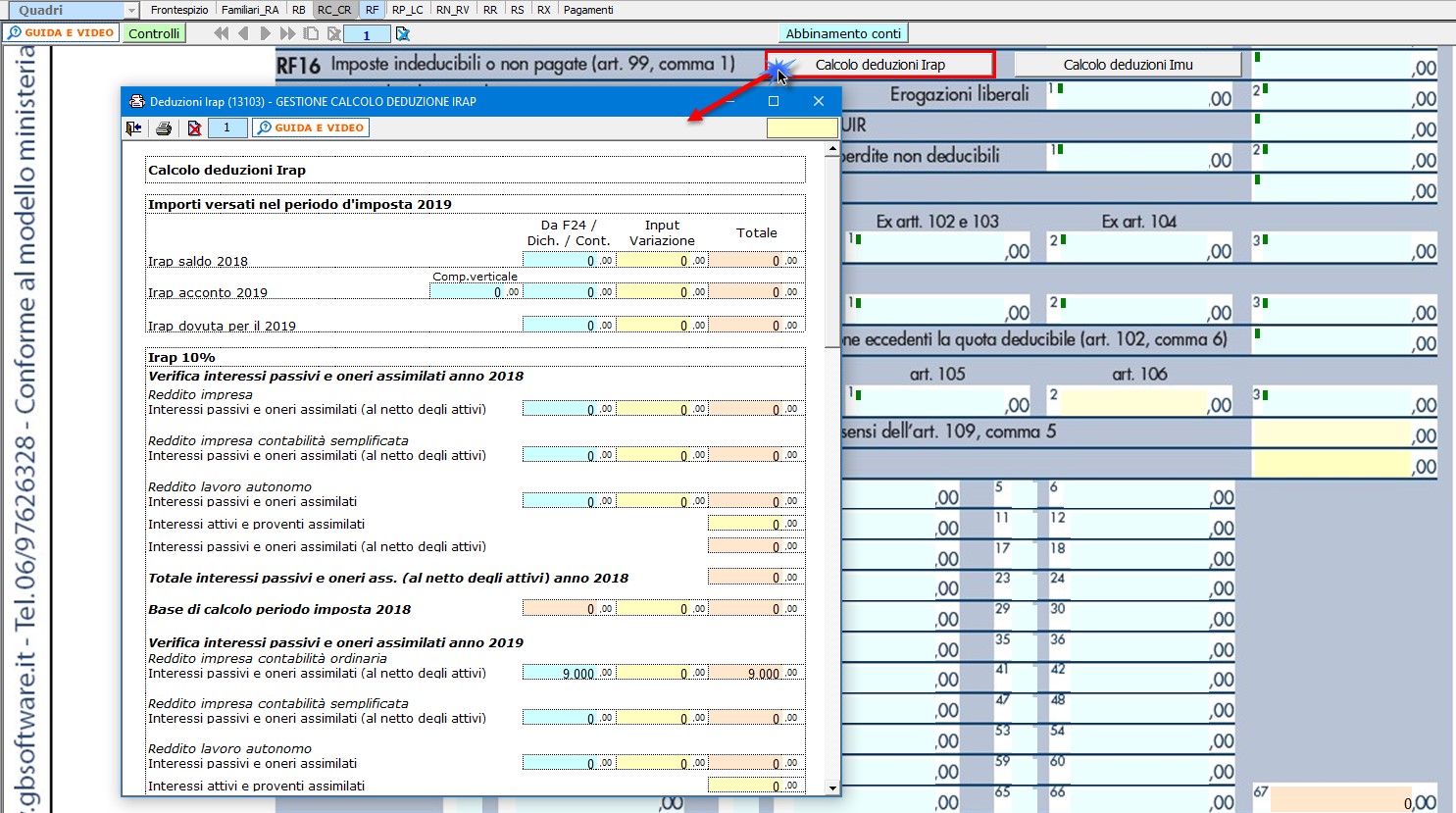Viewport: 1456px width, 813px height.
Task: Click scroll down arrow in Deduzioni Irap
Action: (832, 788)
